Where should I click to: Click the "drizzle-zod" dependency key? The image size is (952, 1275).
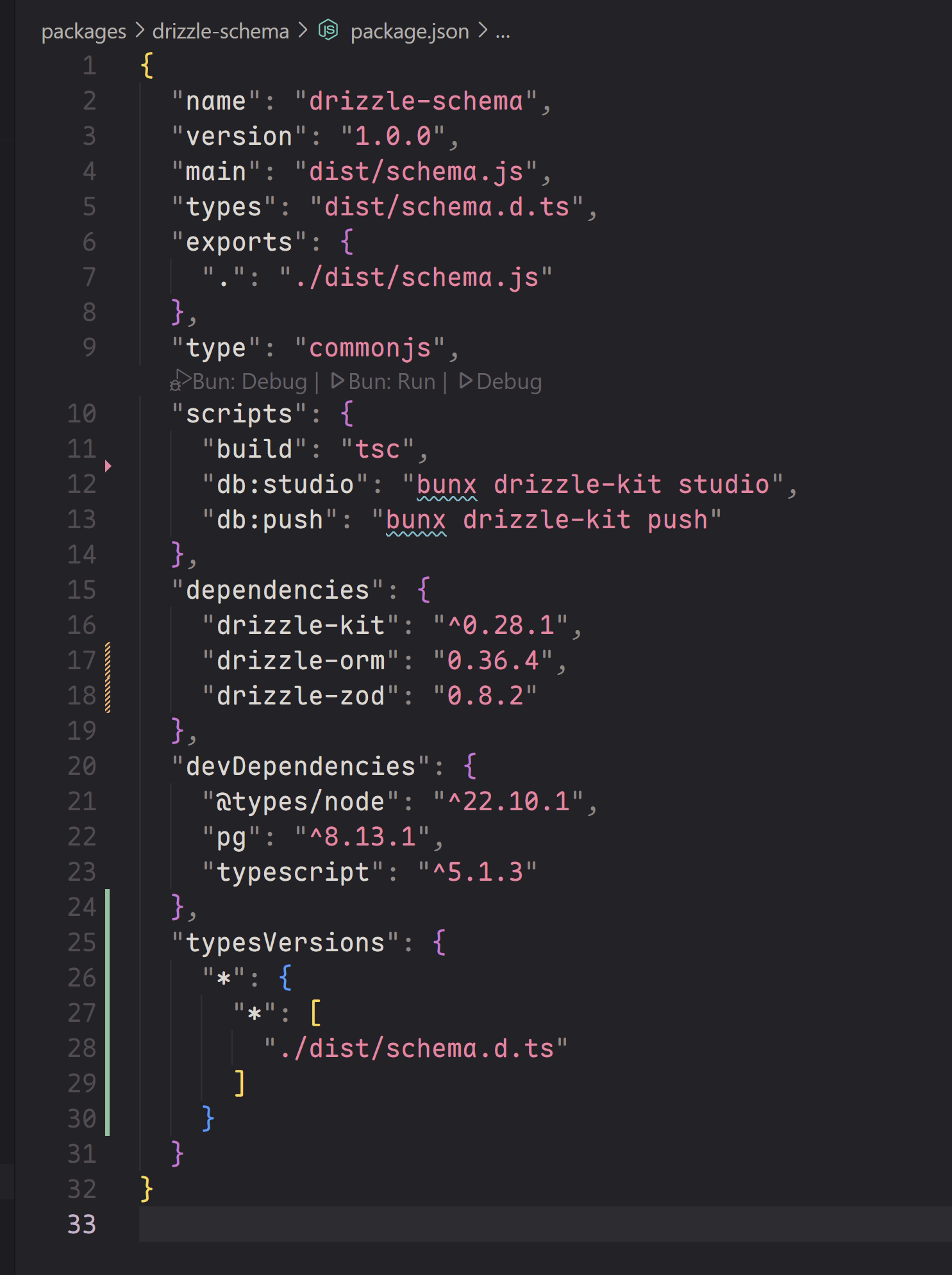point(301,696)
